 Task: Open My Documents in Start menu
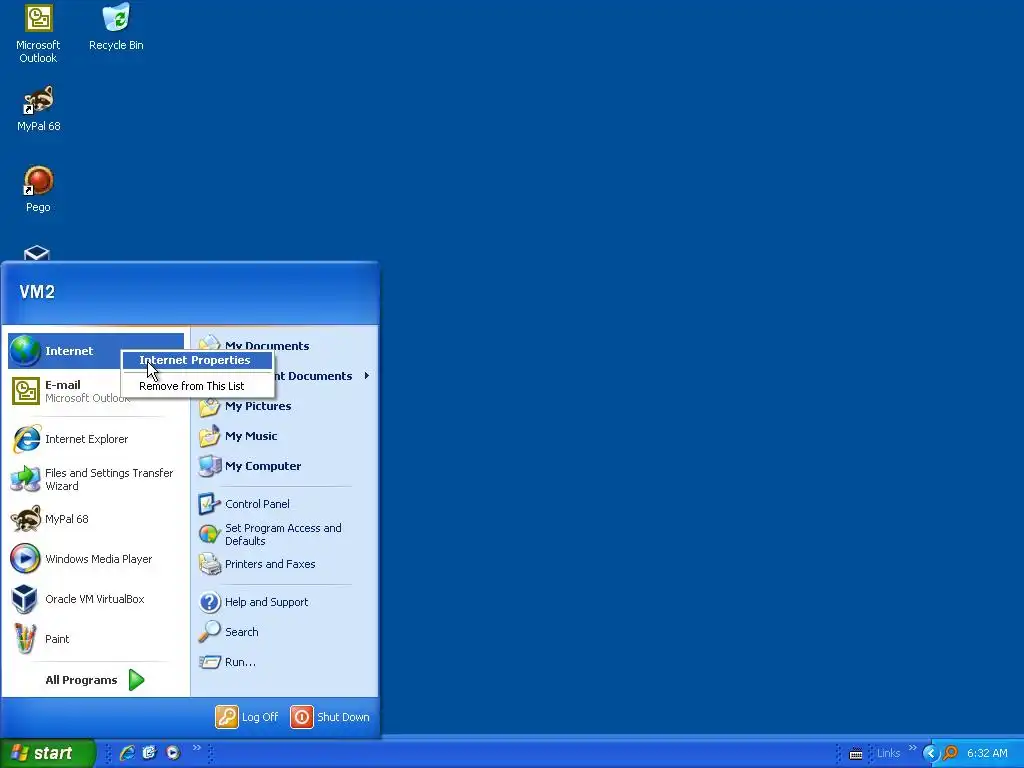click(267, 345)
